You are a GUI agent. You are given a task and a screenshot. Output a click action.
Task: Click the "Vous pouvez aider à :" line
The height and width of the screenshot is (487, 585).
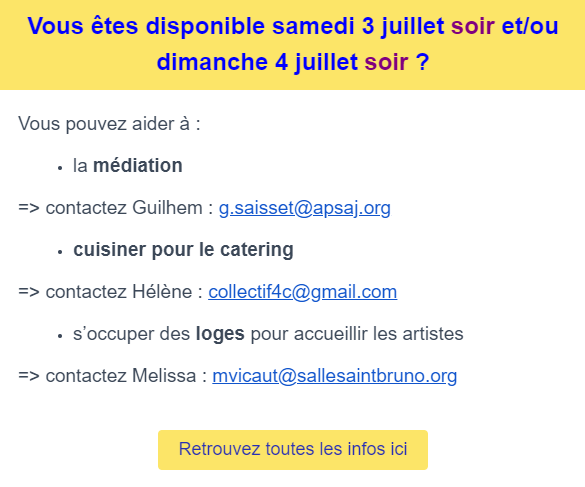click(109, 124)
